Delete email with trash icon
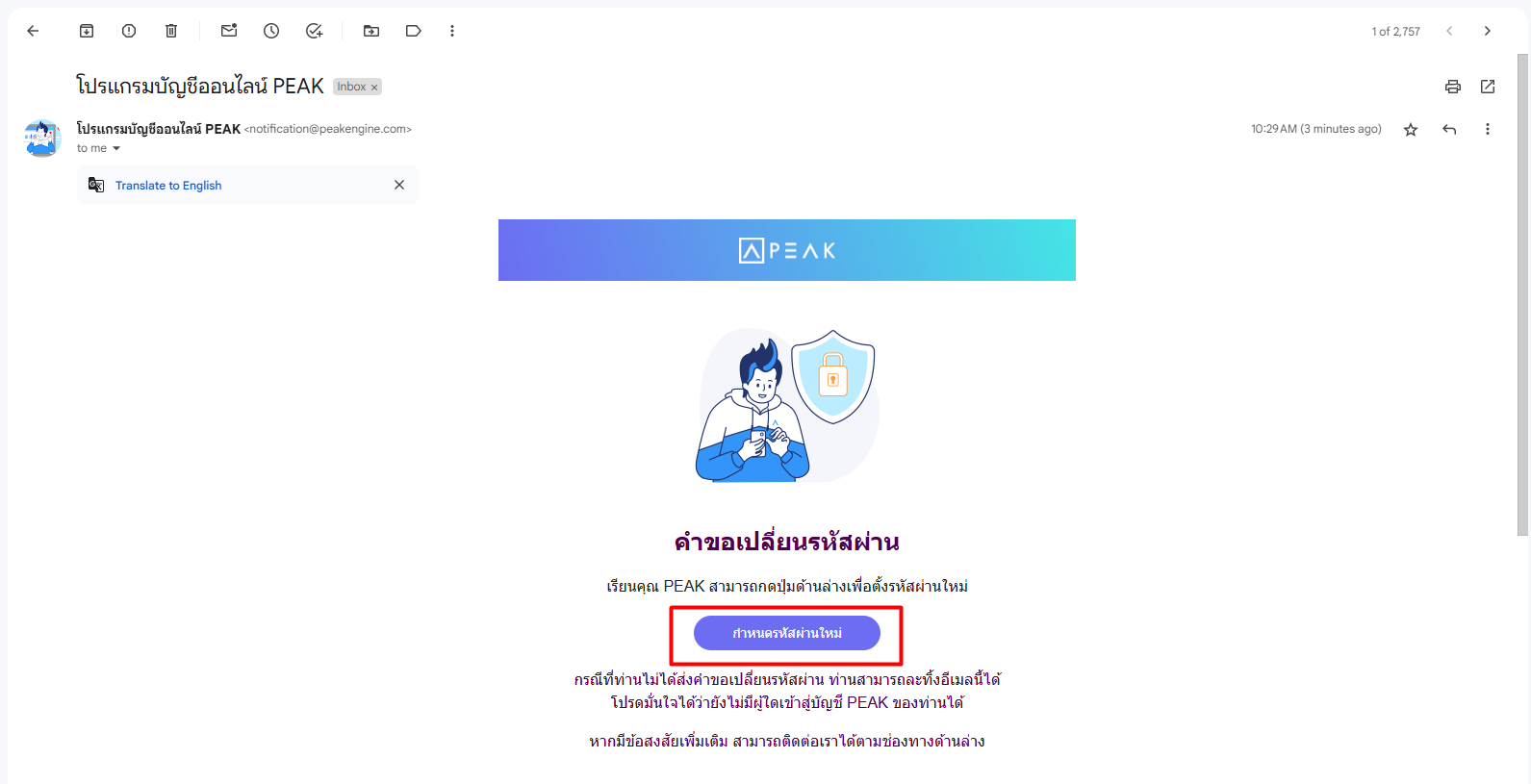 [x=171, y=31]
